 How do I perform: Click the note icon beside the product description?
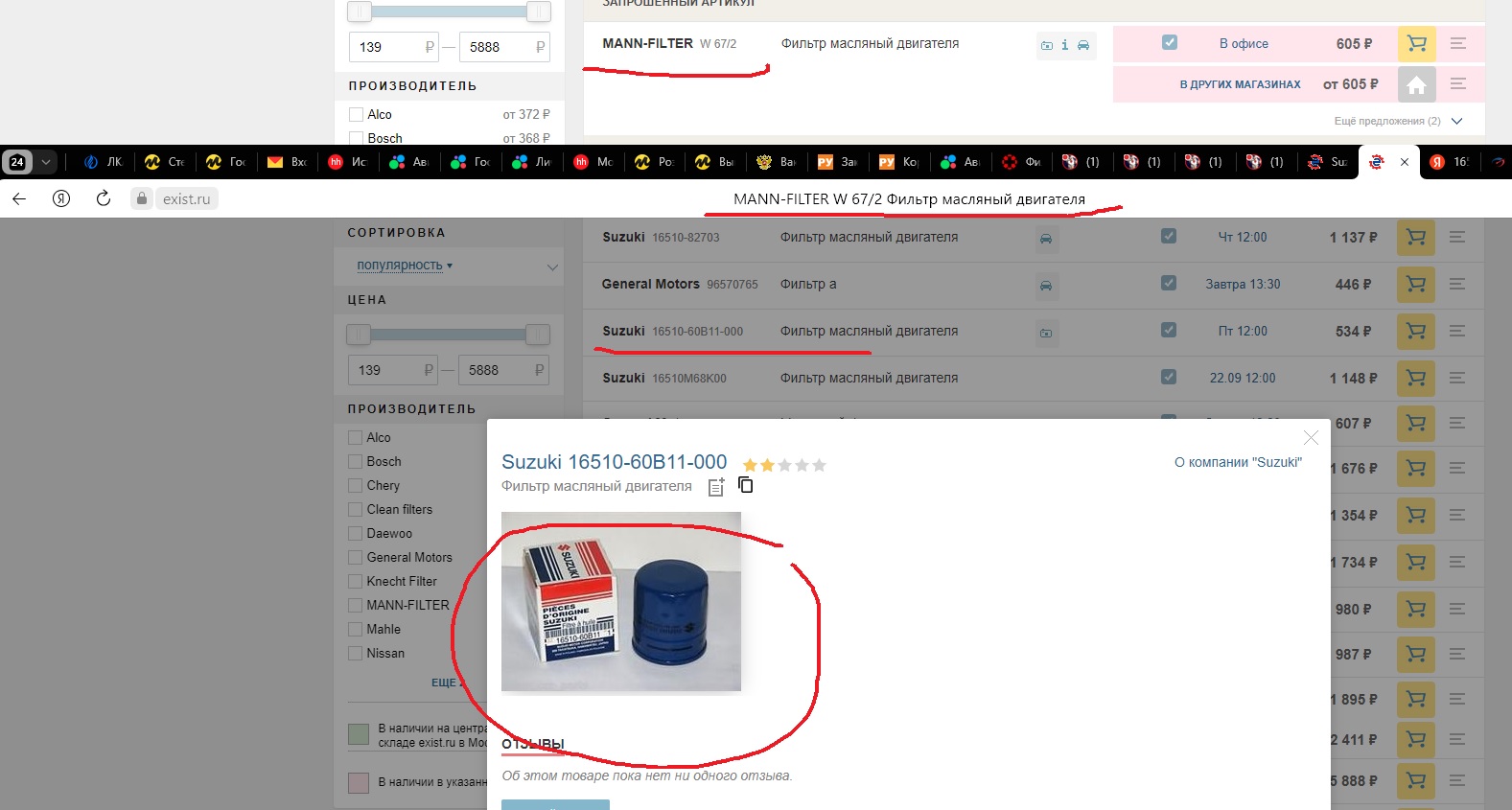pos(715,487)
